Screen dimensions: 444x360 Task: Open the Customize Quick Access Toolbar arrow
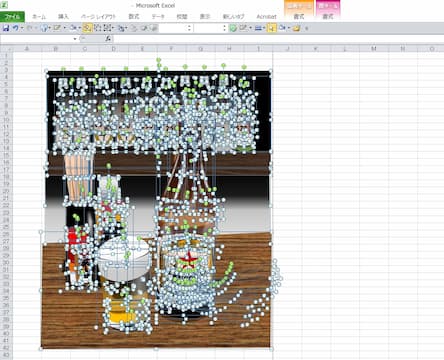point(306,28)
